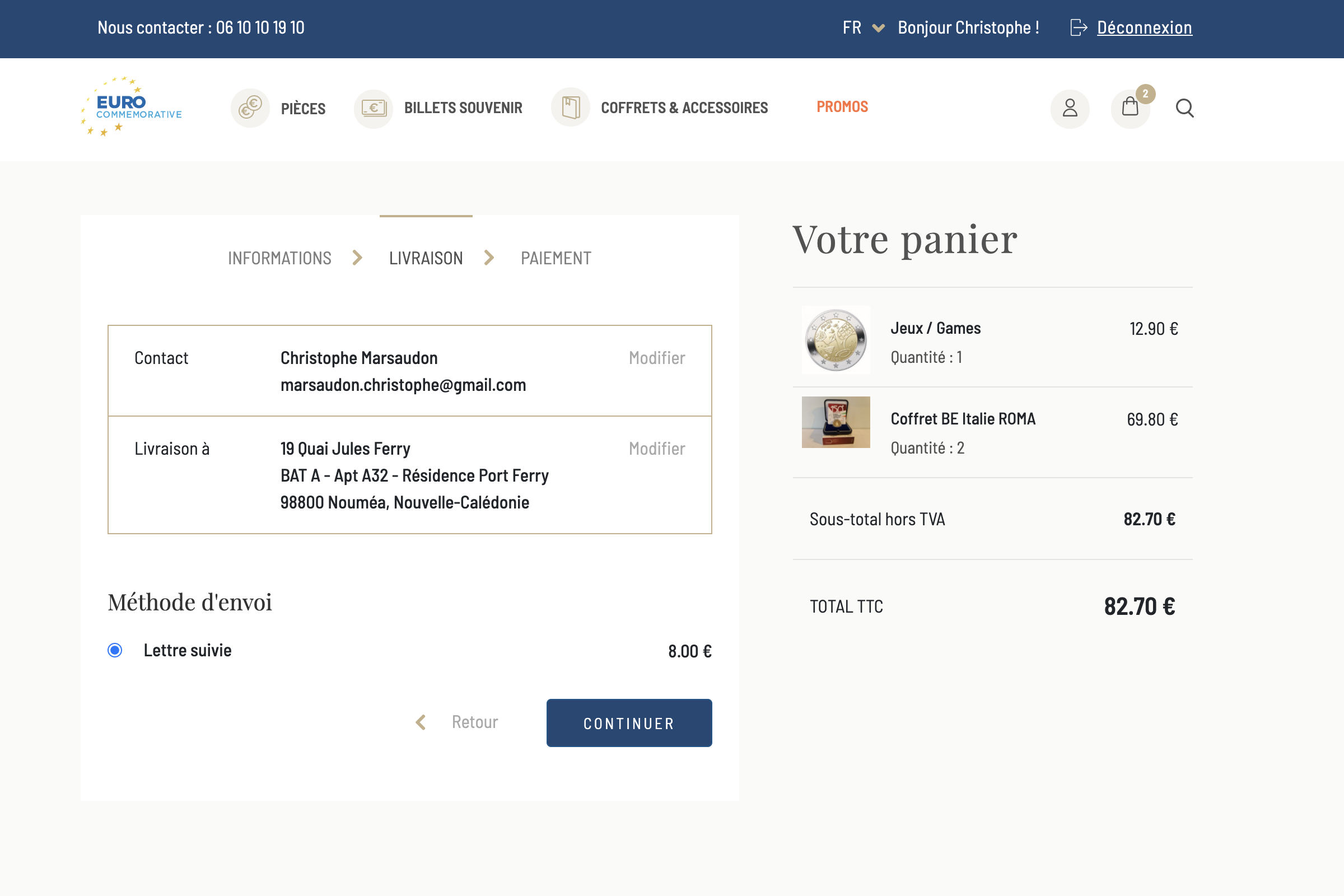
Task: Open the Promos menu item
Action: [x=842, y=107]
